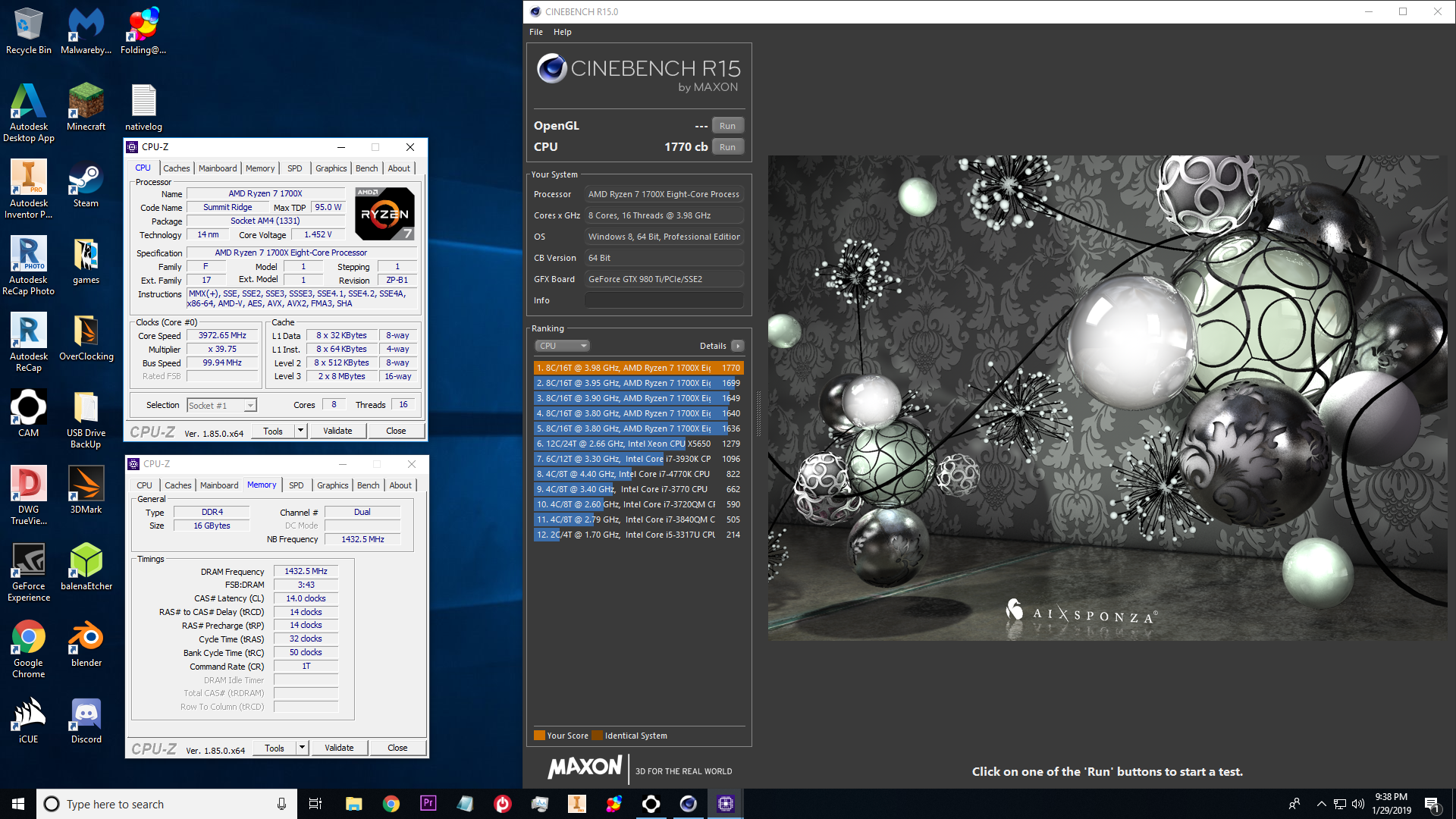Open File Explorer in the taskbar
Screen dimensions: 1456x819
[x=354, y=804]
